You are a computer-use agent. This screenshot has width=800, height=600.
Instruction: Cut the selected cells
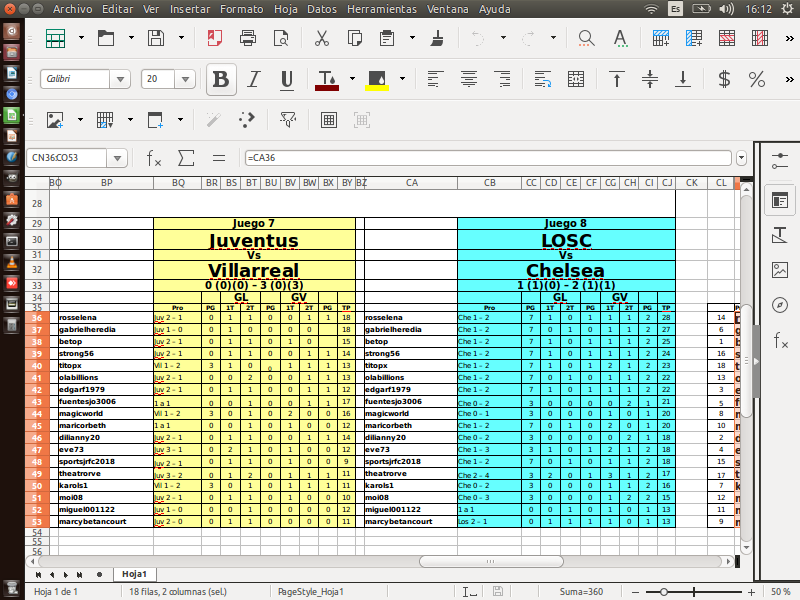click(x=321, y=38)
